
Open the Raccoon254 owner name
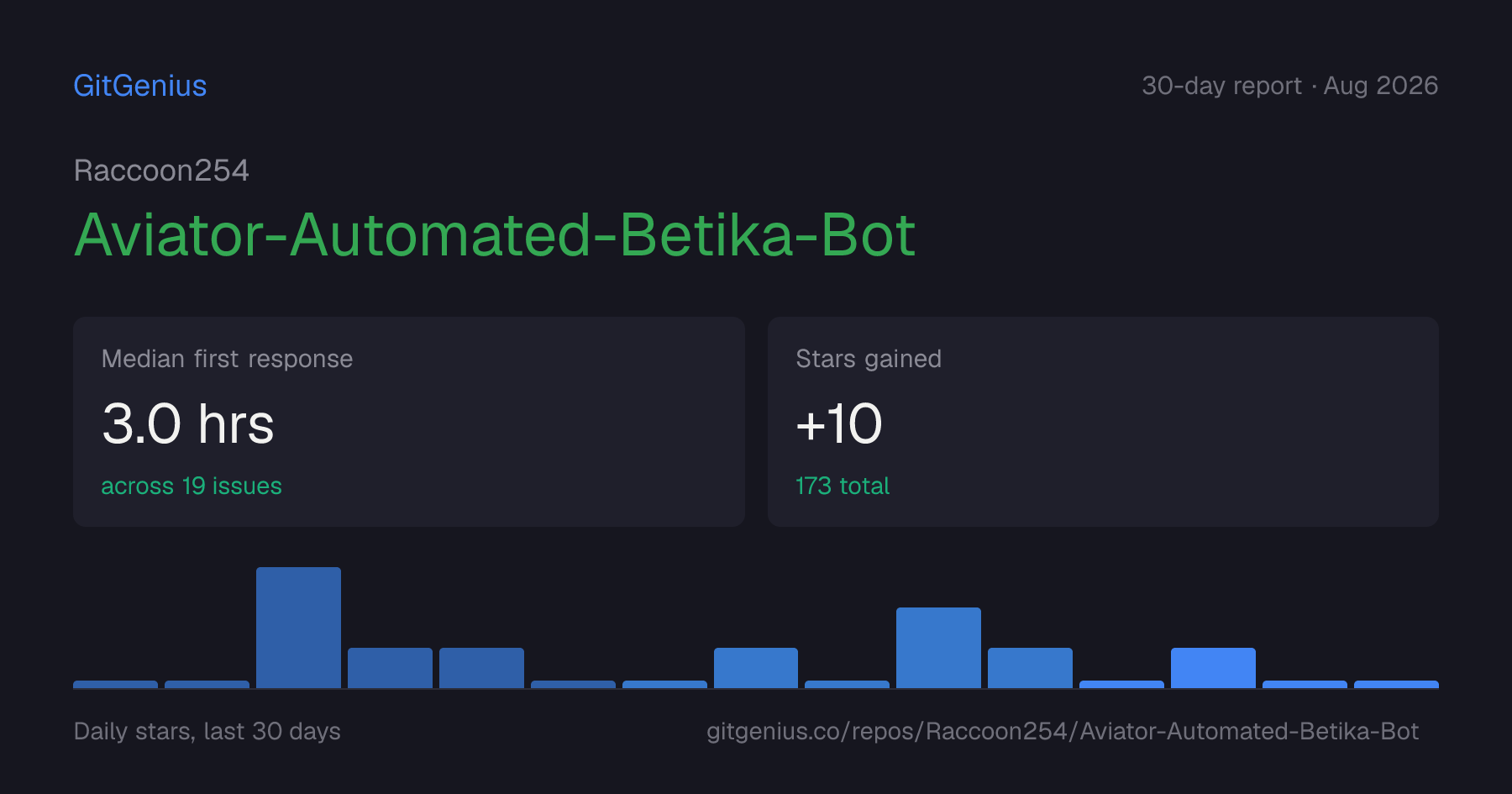pyautogui.click(x=161, y=171)
